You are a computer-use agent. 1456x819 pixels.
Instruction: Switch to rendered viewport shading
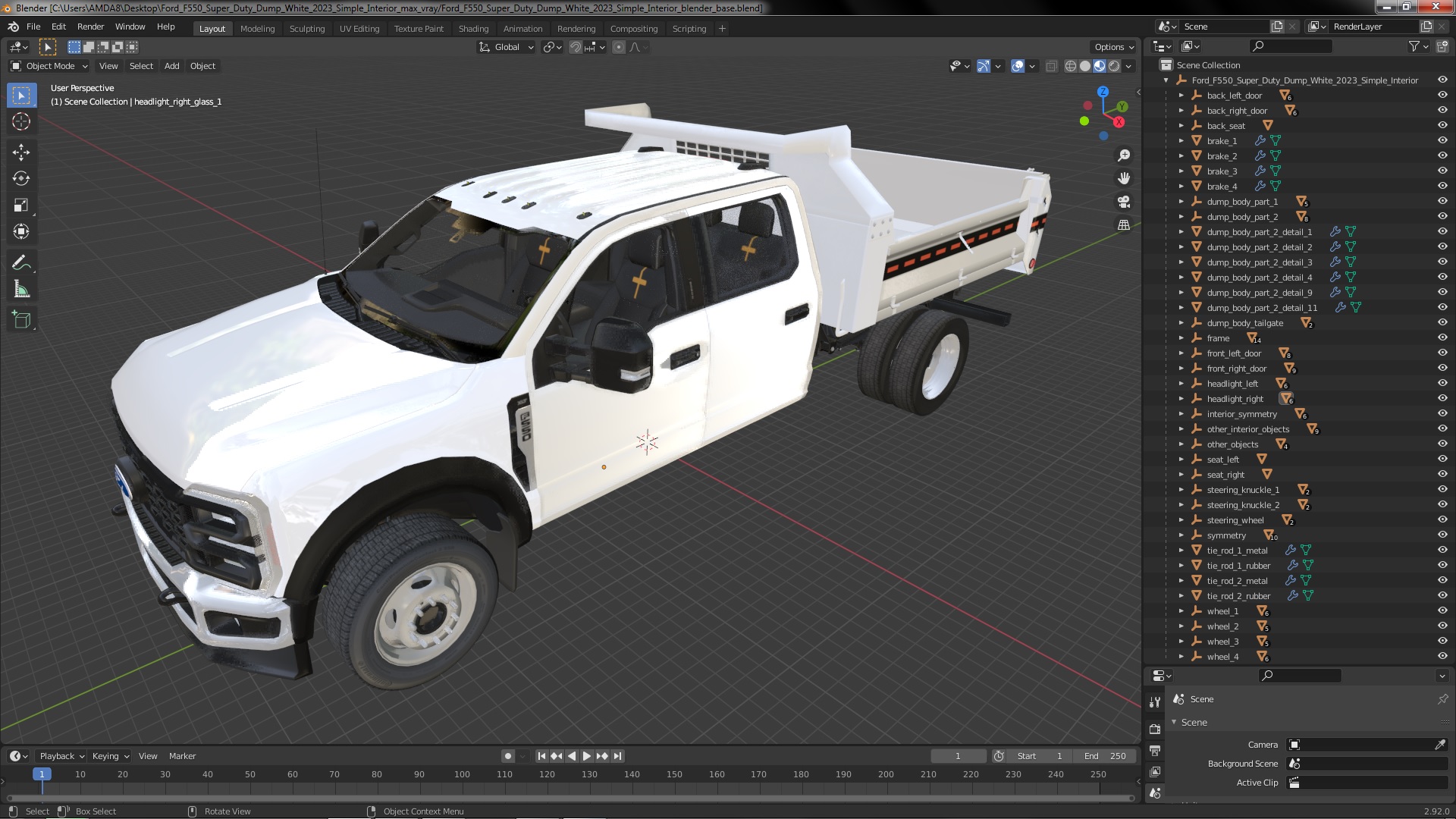pyautogui.click(x=1114, y=66)
